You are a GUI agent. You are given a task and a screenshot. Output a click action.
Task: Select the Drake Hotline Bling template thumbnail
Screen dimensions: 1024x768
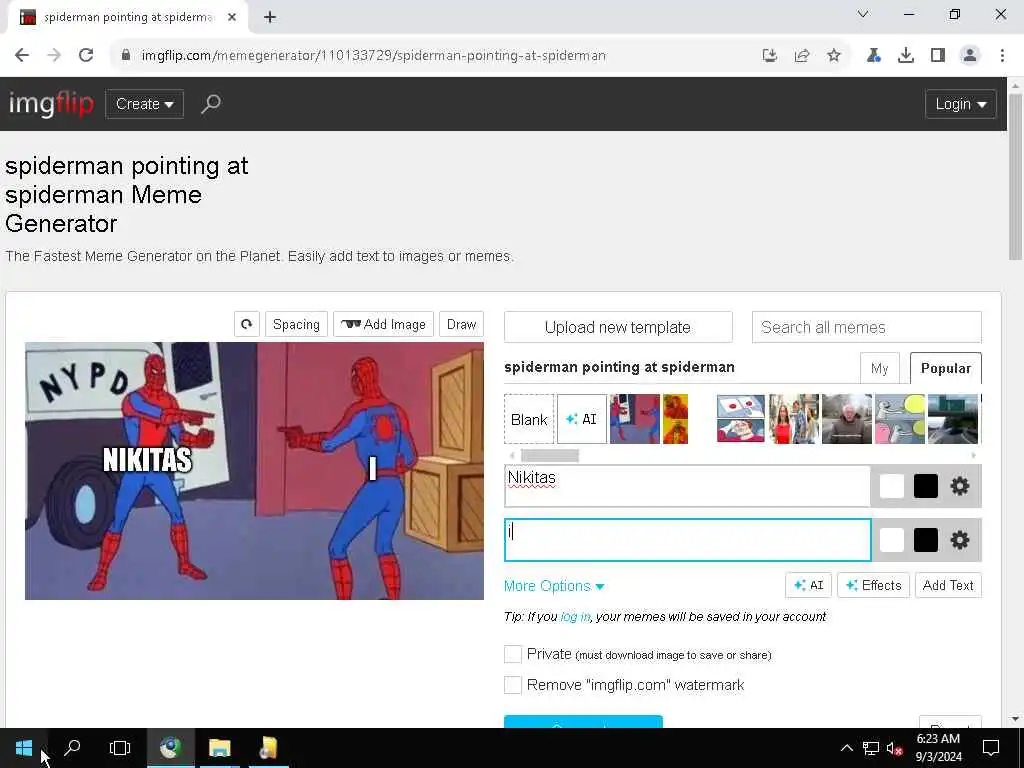click(675, 419)
